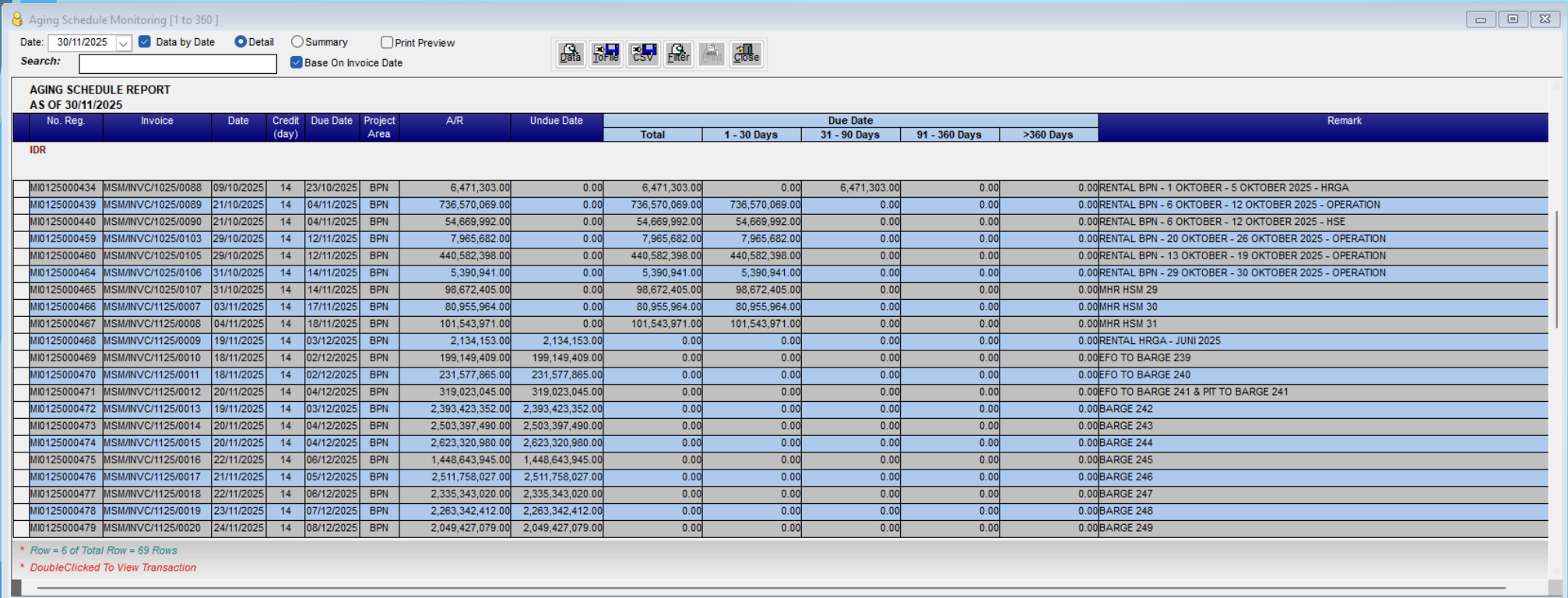The width and height of the screenshot is (1568, 598).
Task: Click the greyed-out Print toolbar button
Action: (x=712, y=54)
